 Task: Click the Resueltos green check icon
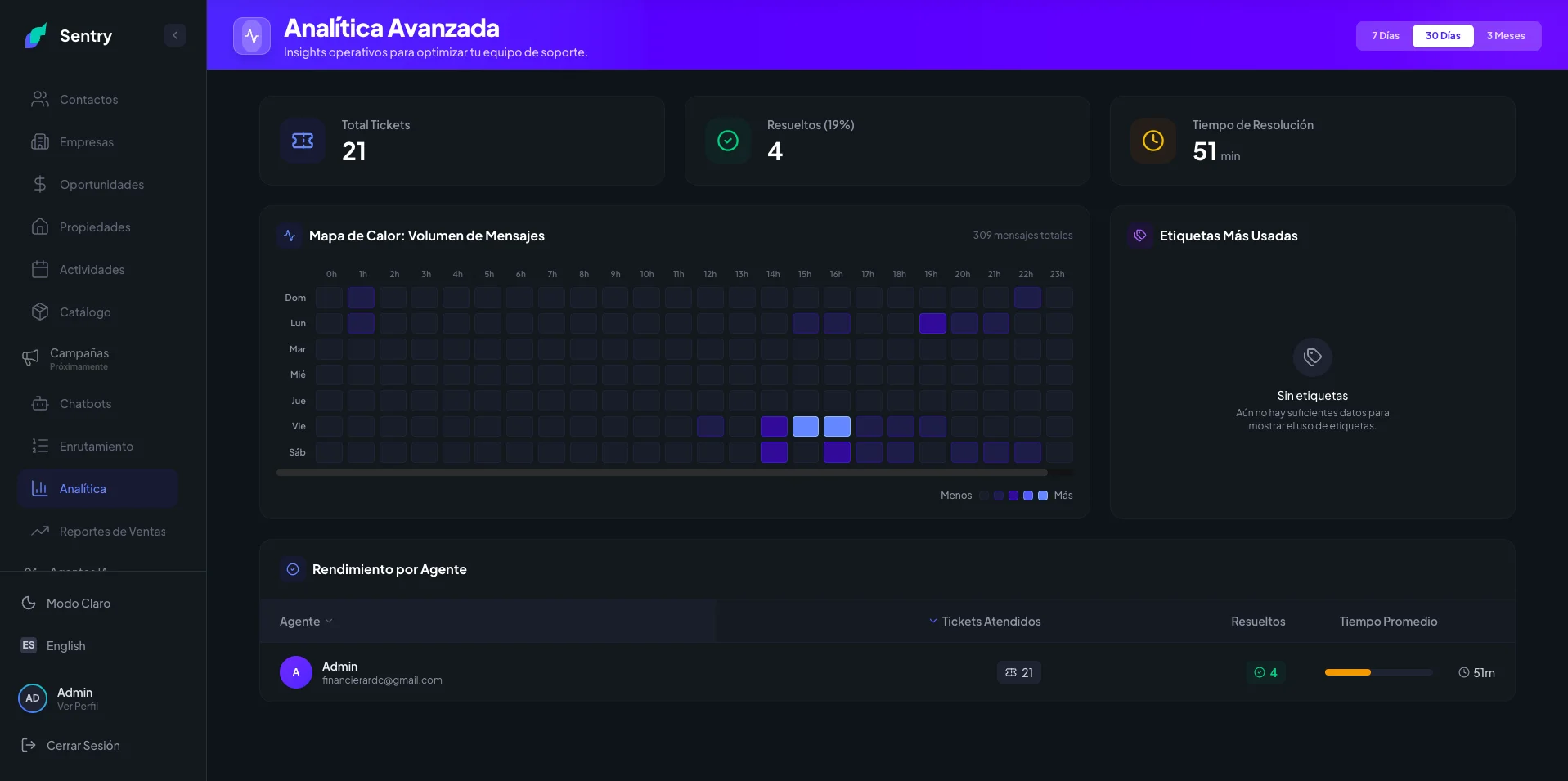coord(728,141)
